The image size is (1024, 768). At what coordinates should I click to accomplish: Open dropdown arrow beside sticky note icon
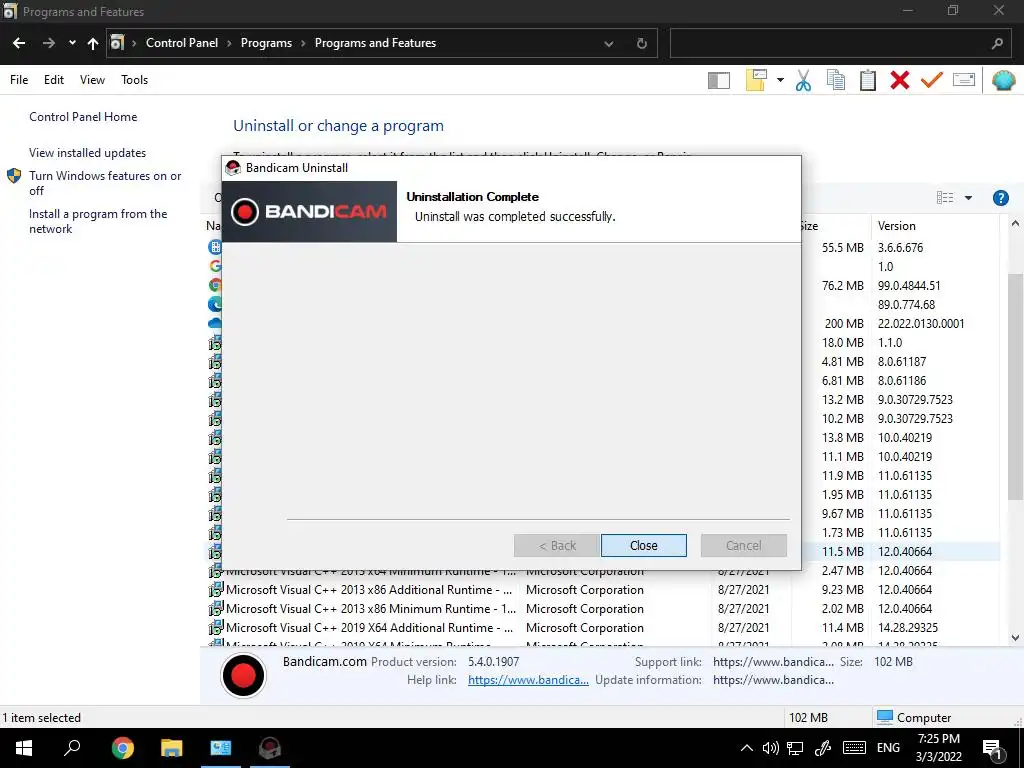tap(780, 80)
